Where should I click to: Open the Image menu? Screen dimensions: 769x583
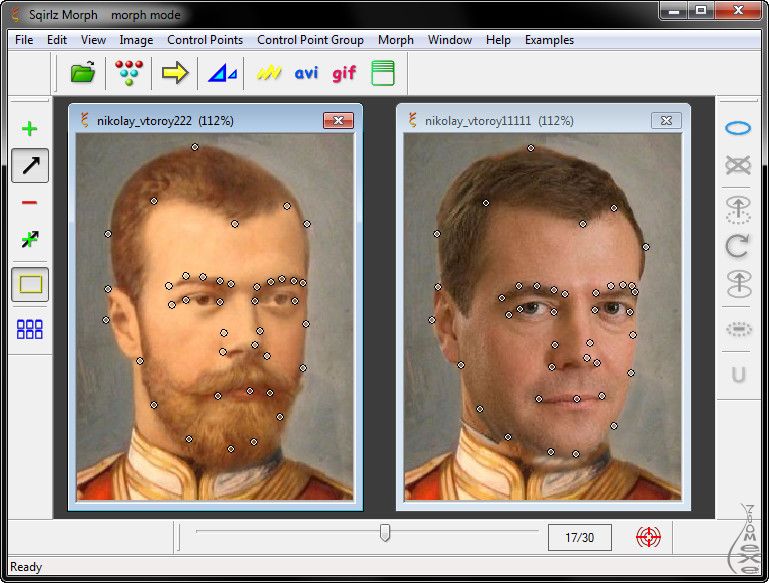[136, 40]
